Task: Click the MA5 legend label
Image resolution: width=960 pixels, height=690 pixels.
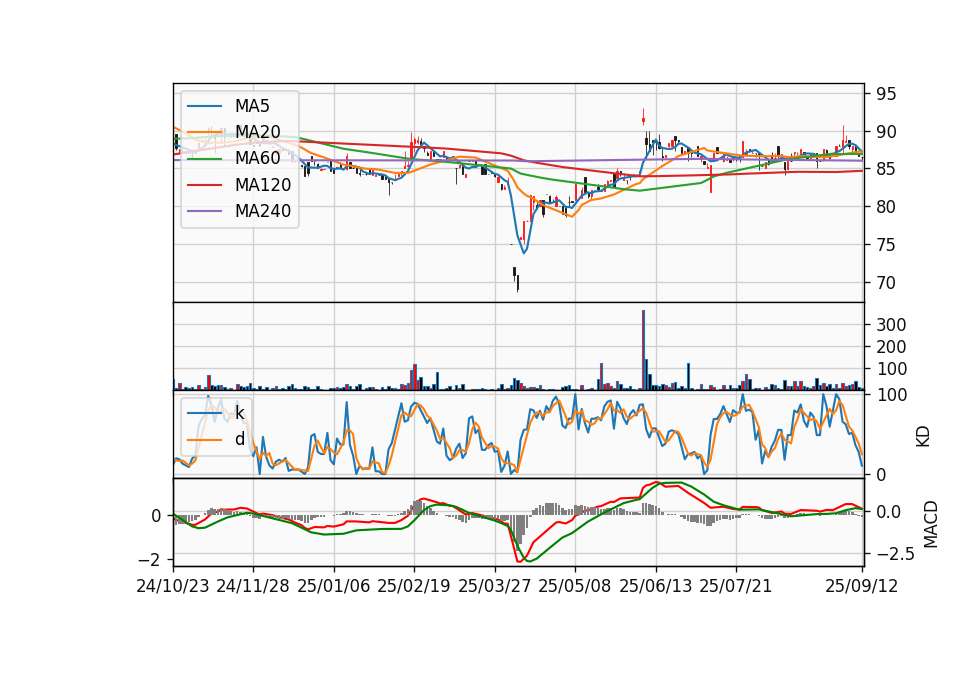Action: pos(252,106)
